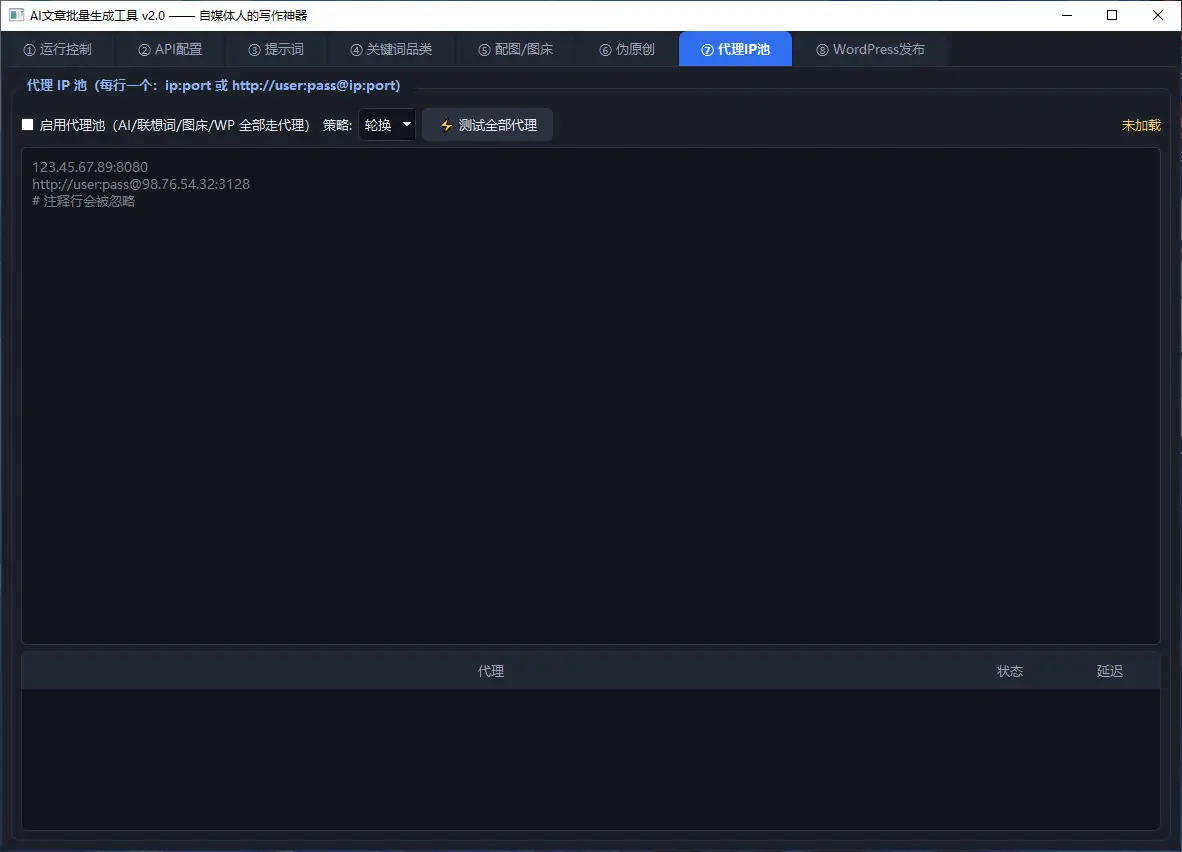Click the app icon in title bar
The image size is (1182, 852).
tap(17, 15)
